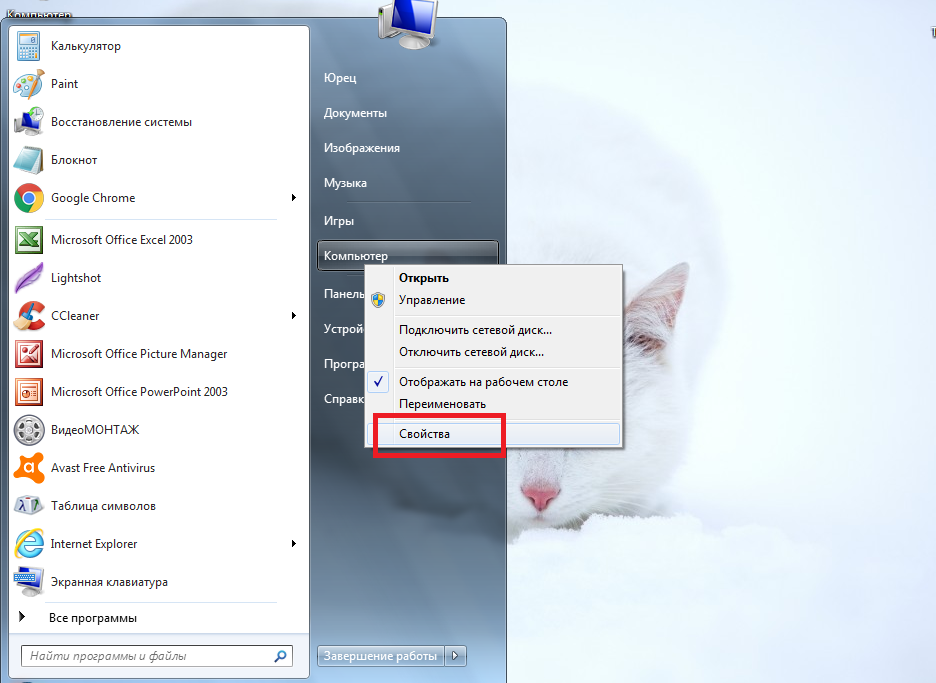Click the Lightshot feather icon
This screenshot has height=683, width=936.
(x=29, y=278)
